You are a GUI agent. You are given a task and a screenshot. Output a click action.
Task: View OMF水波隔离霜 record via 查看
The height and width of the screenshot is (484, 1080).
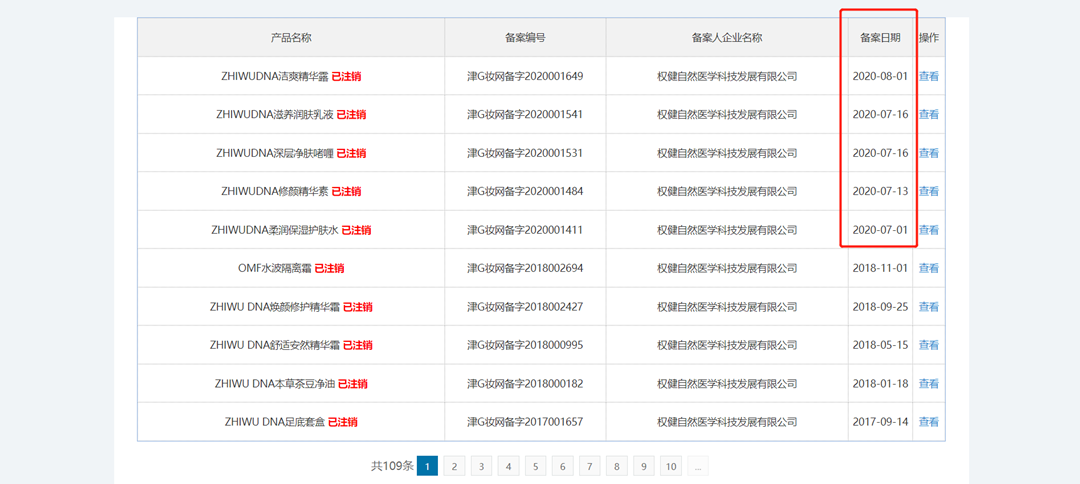tap(928, 268)
